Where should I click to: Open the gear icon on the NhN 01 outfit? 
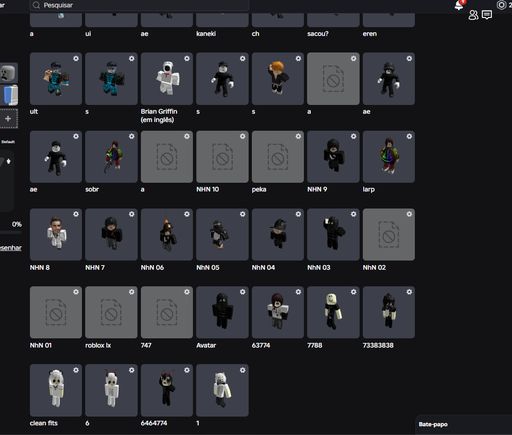[x=76, y=292]
